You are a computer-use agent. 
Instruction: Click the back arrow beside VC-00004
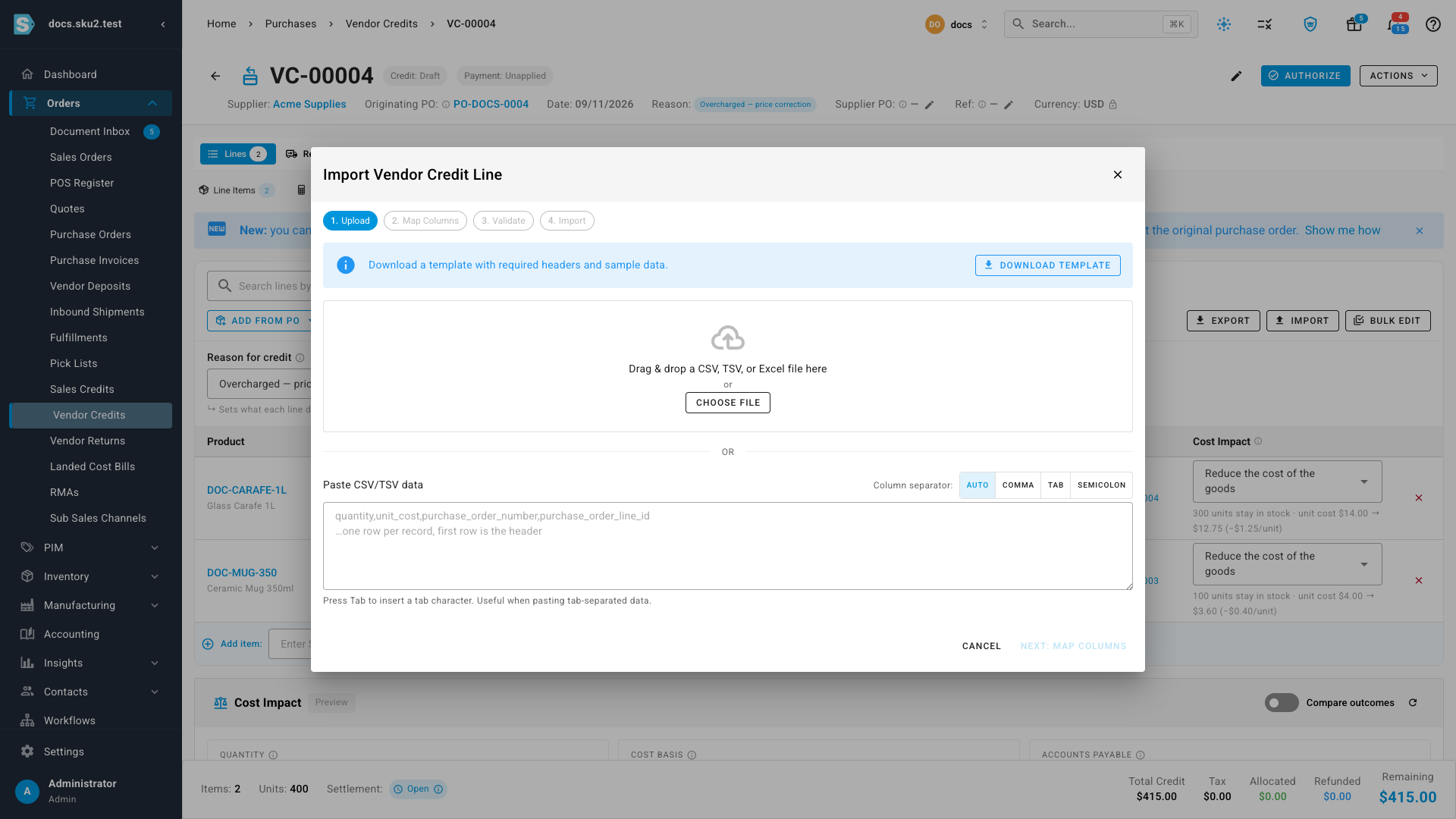(x=215, y=76)
